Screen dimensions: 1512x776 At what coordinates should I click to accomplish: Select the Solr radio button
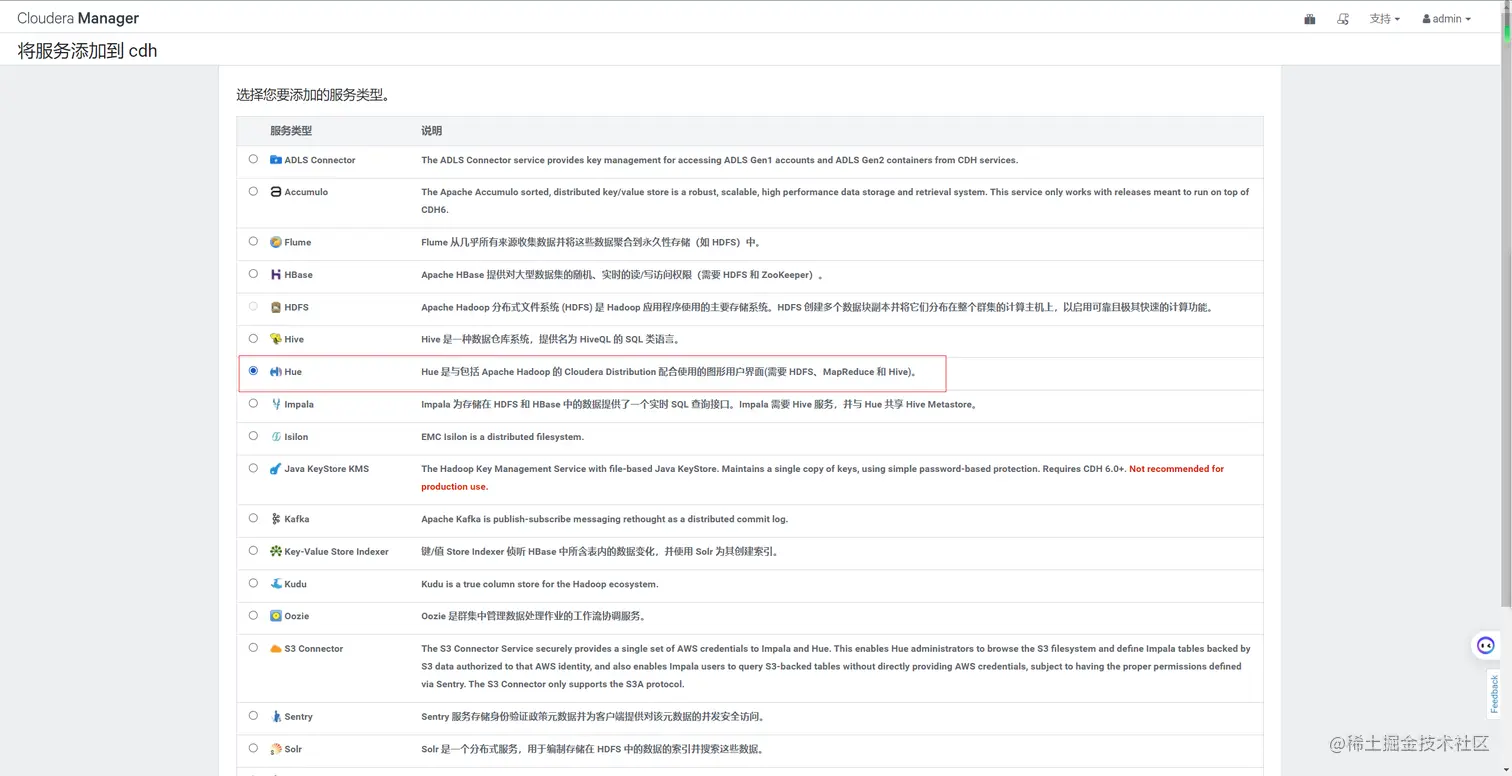[x=253, y=748]
